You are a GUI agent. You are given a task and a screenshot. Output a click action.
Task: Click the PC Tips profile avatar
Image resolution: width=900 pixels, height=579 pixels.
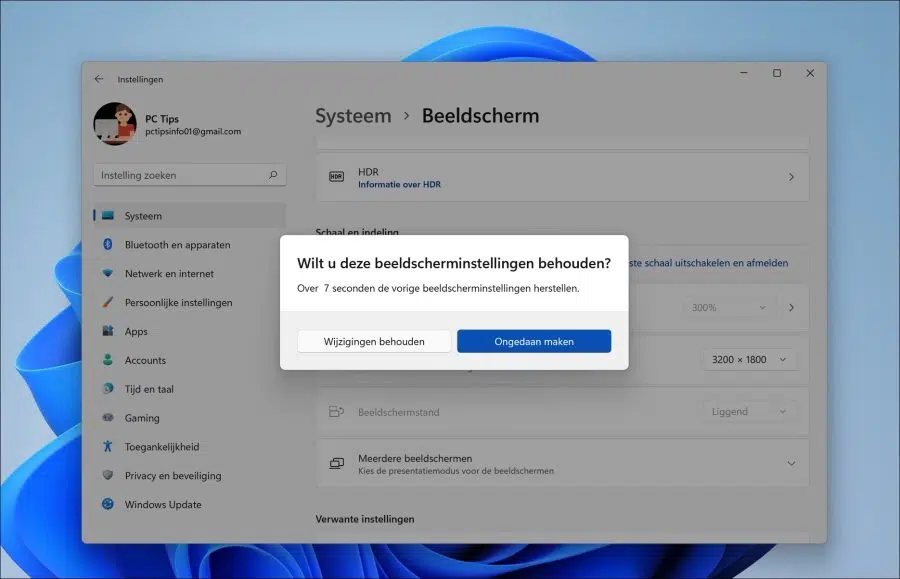115,124
